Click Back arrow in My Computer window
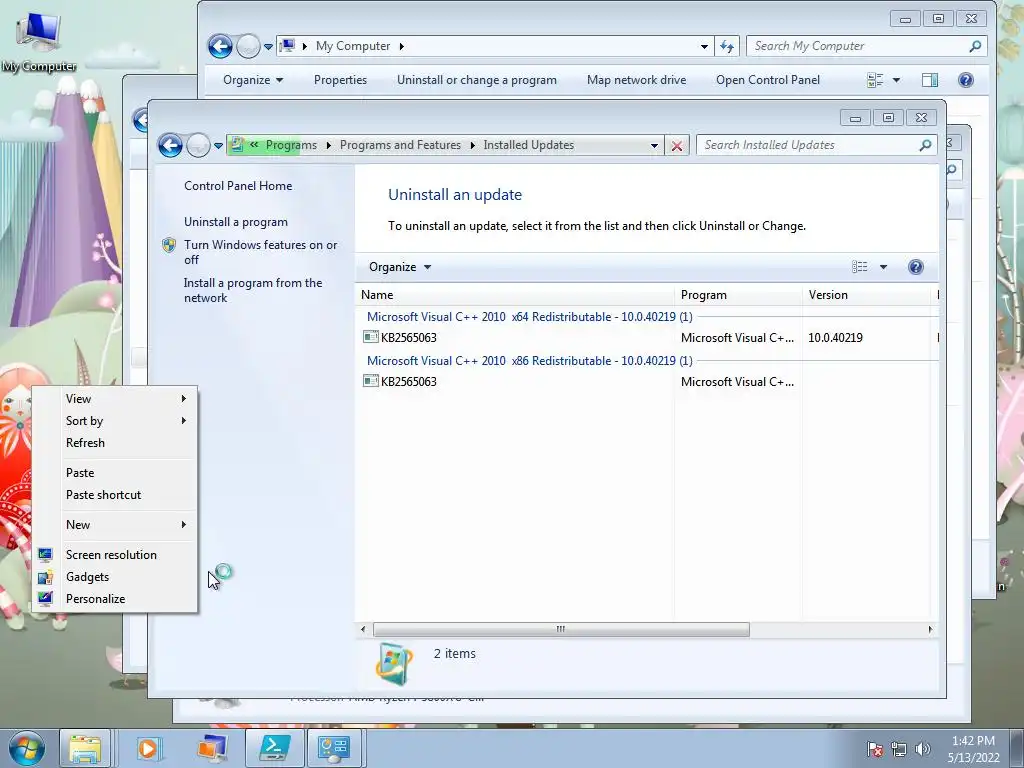This screenshot has height=768, width=1024. point(220,46)
